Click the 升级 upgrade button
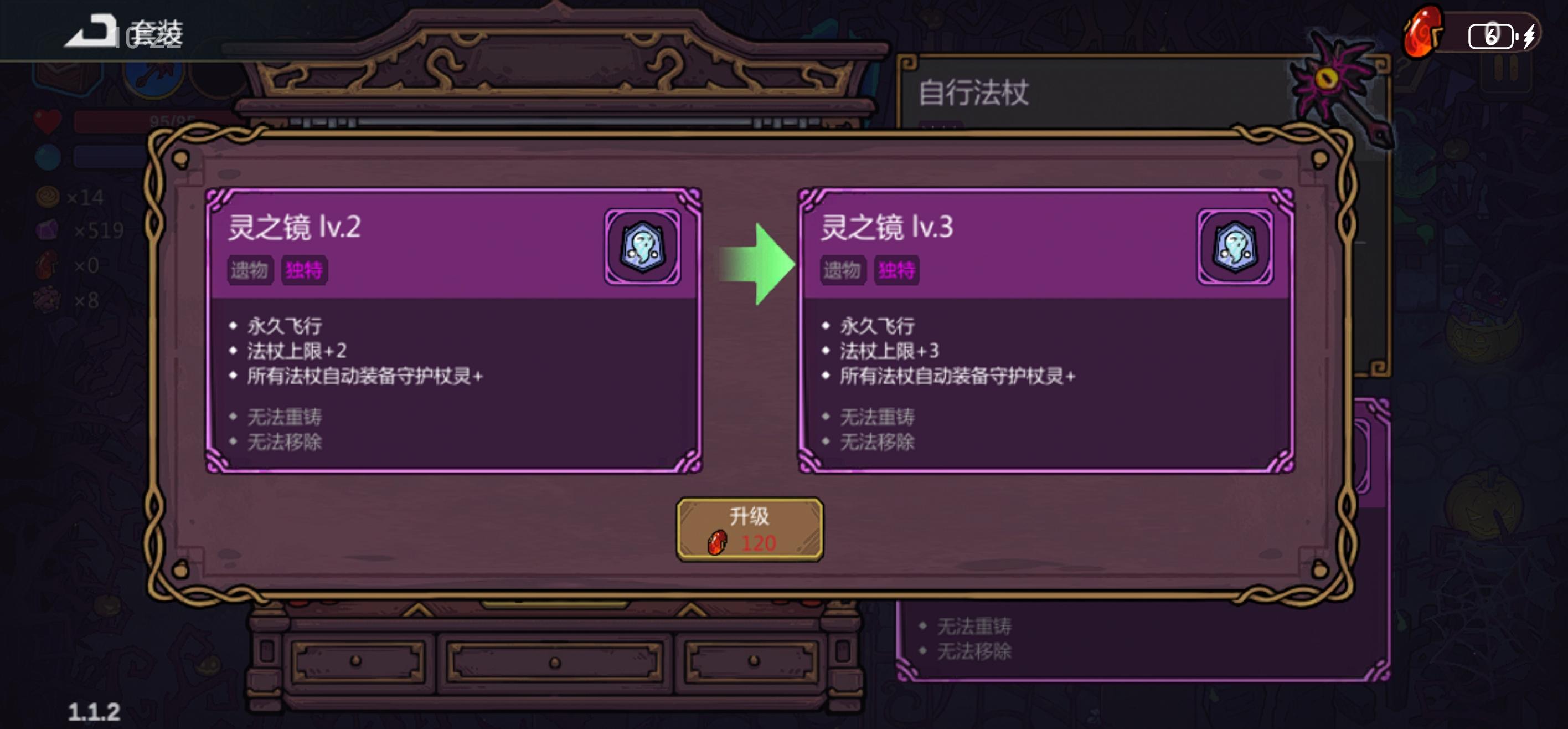The image size is (1568, 729). click(x=750, y=529)
